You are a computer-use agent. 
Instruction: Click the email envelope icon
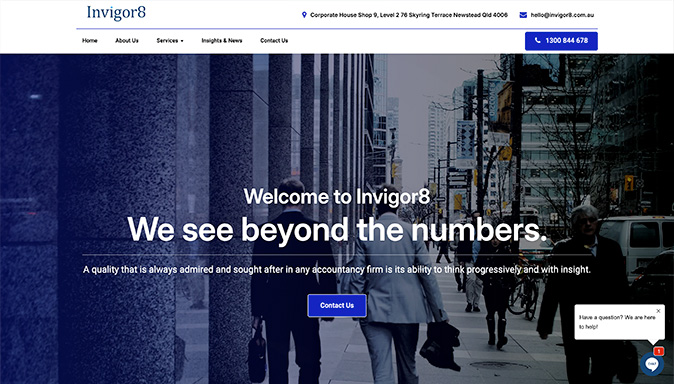(x=523, y=15)
